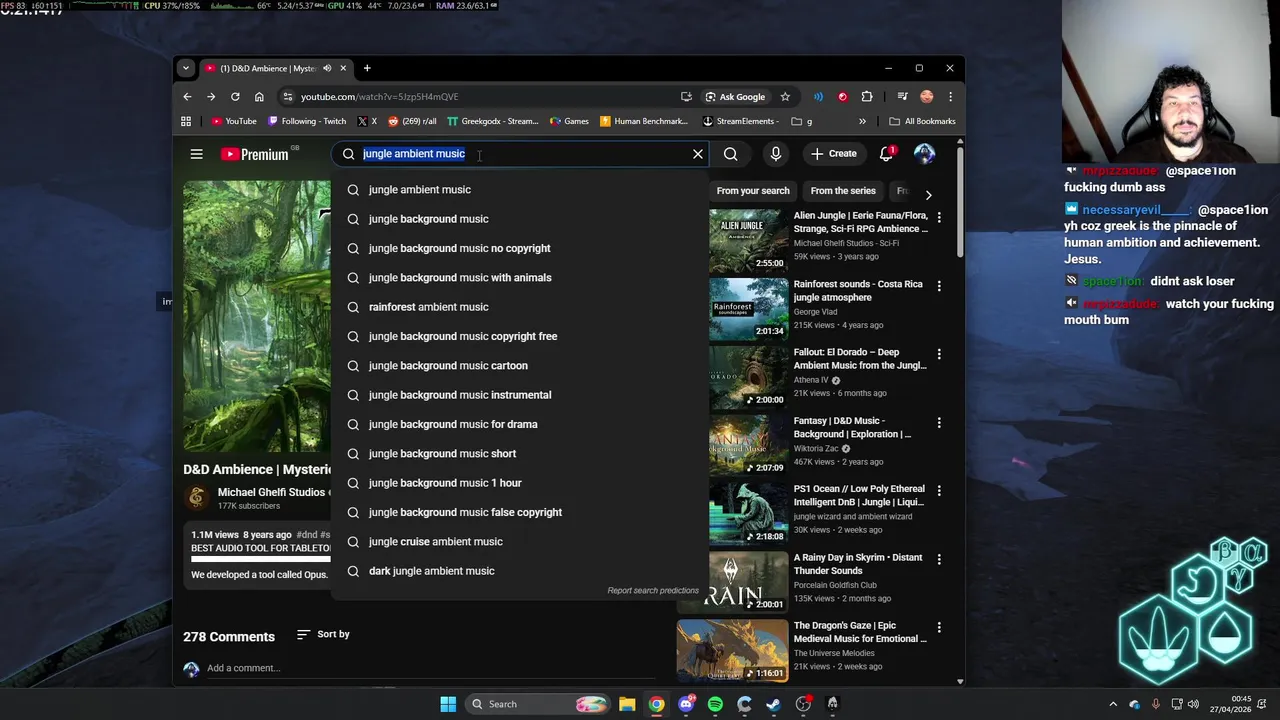Go back in the browser
This screenshot has width=1280, height=720.
187,97
